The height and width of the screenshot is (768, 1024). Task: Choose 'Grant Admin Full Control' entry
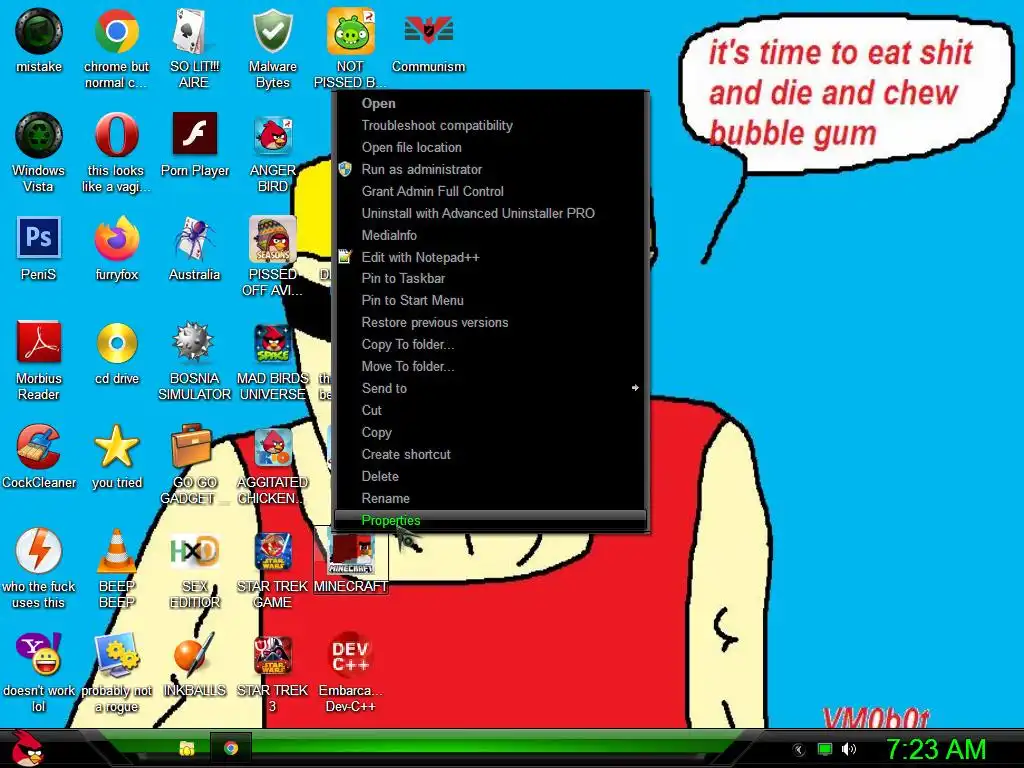point(490,191)
